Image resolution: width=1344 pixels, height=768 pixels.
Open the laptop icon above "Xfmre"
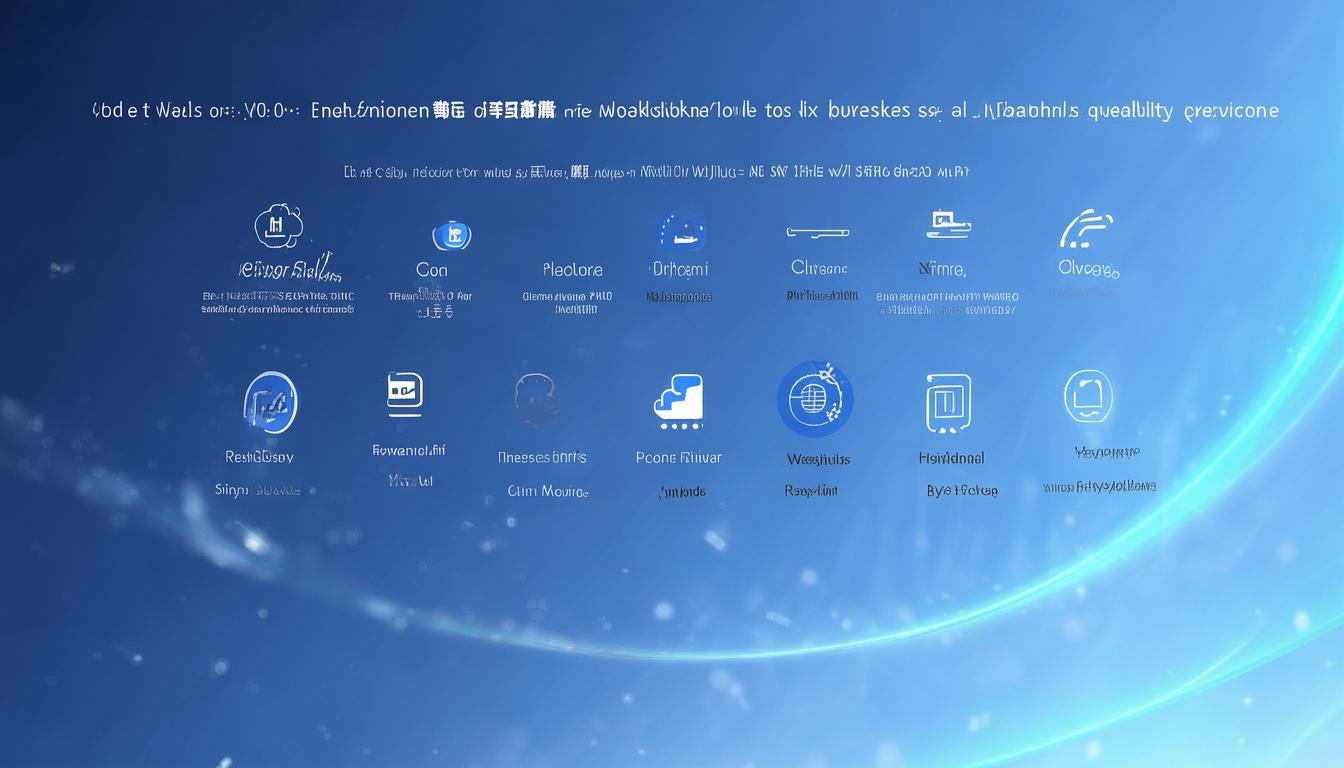coord(947,225)
